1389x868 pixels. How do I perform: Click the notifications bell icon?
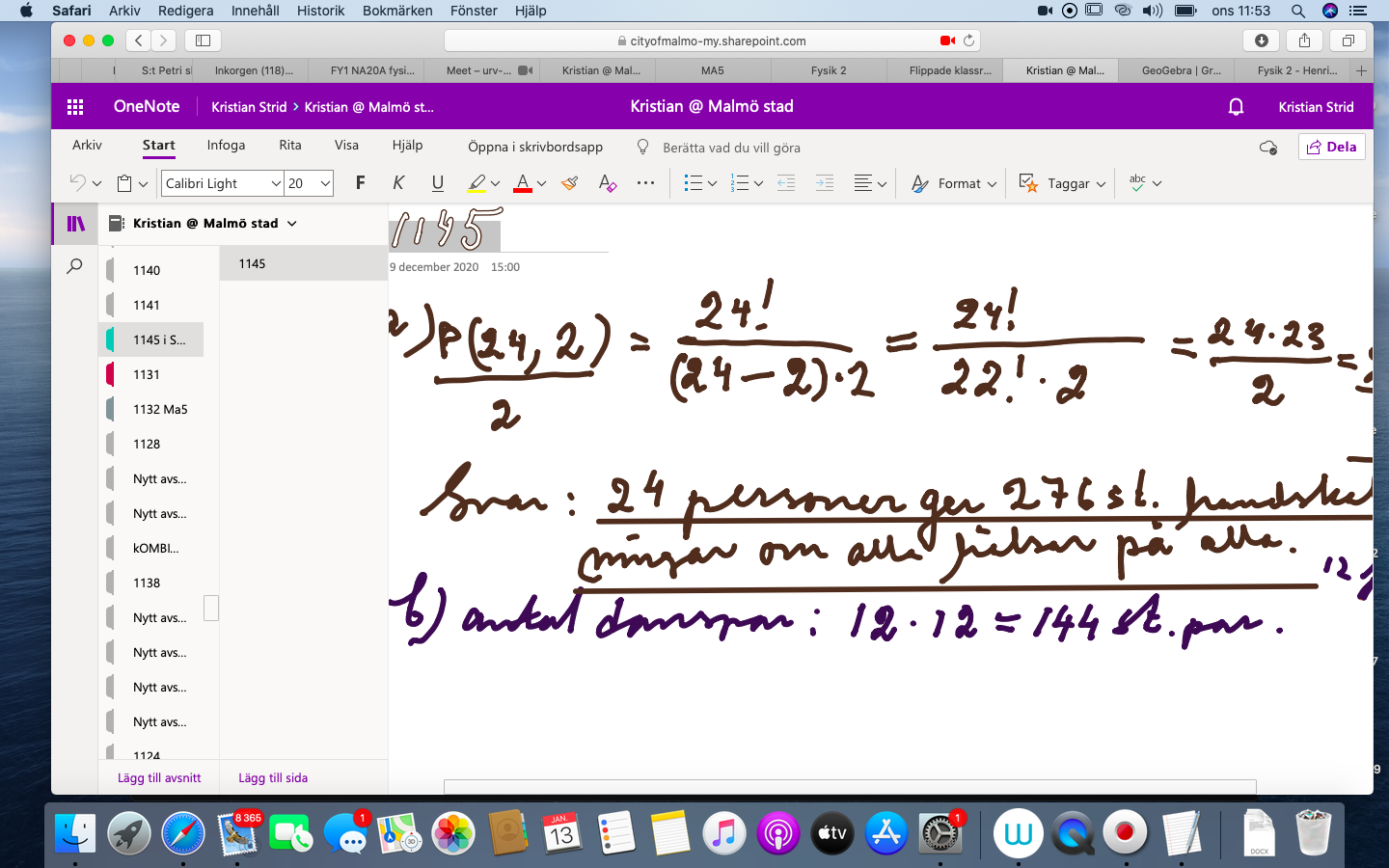click(x=1236, y=107)
